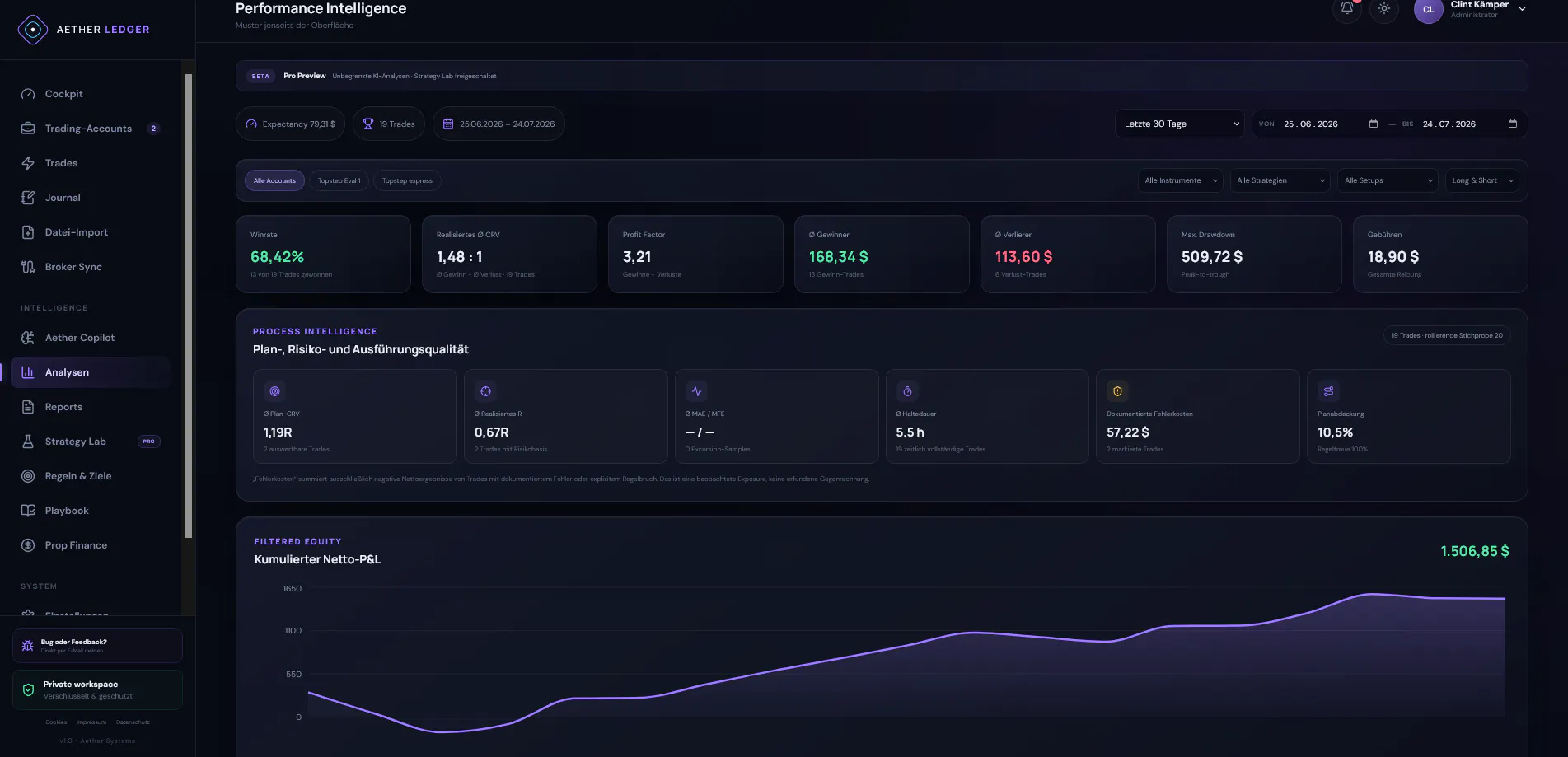
Task: Click the 1.506,85 $ equity total
Action: 1475,551
